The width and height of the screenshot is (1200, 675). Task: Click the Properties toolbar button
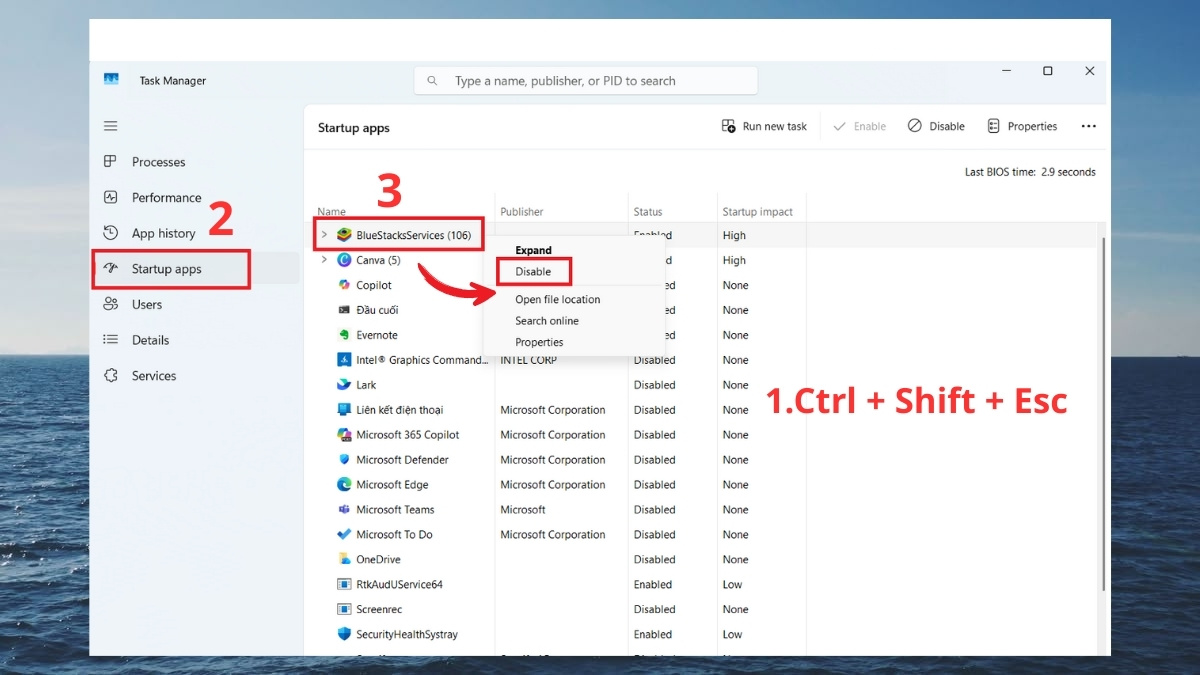[1022, 126]
